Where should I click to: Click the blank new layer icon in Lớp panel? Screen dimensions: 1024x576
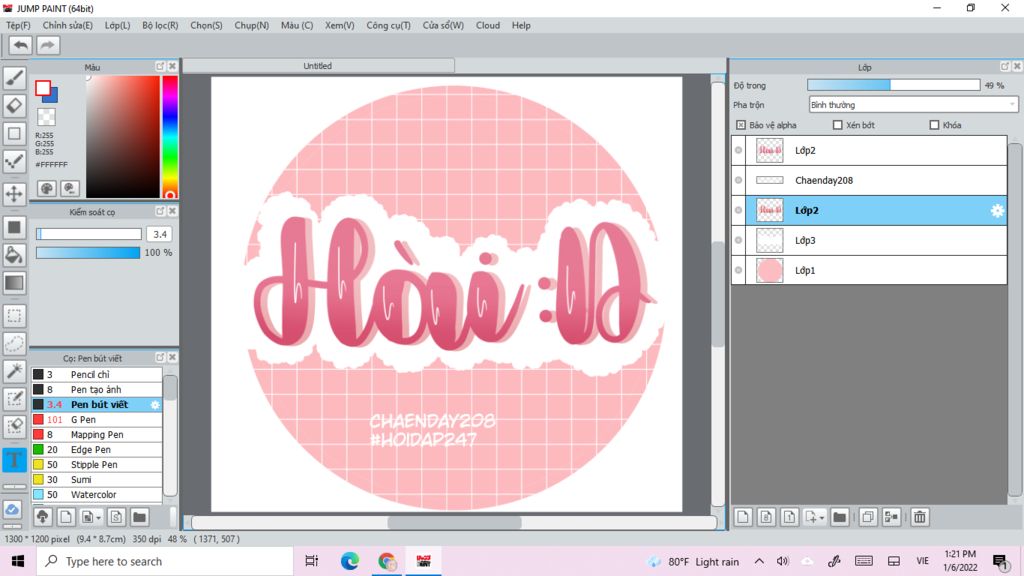[x=743, y=517]
